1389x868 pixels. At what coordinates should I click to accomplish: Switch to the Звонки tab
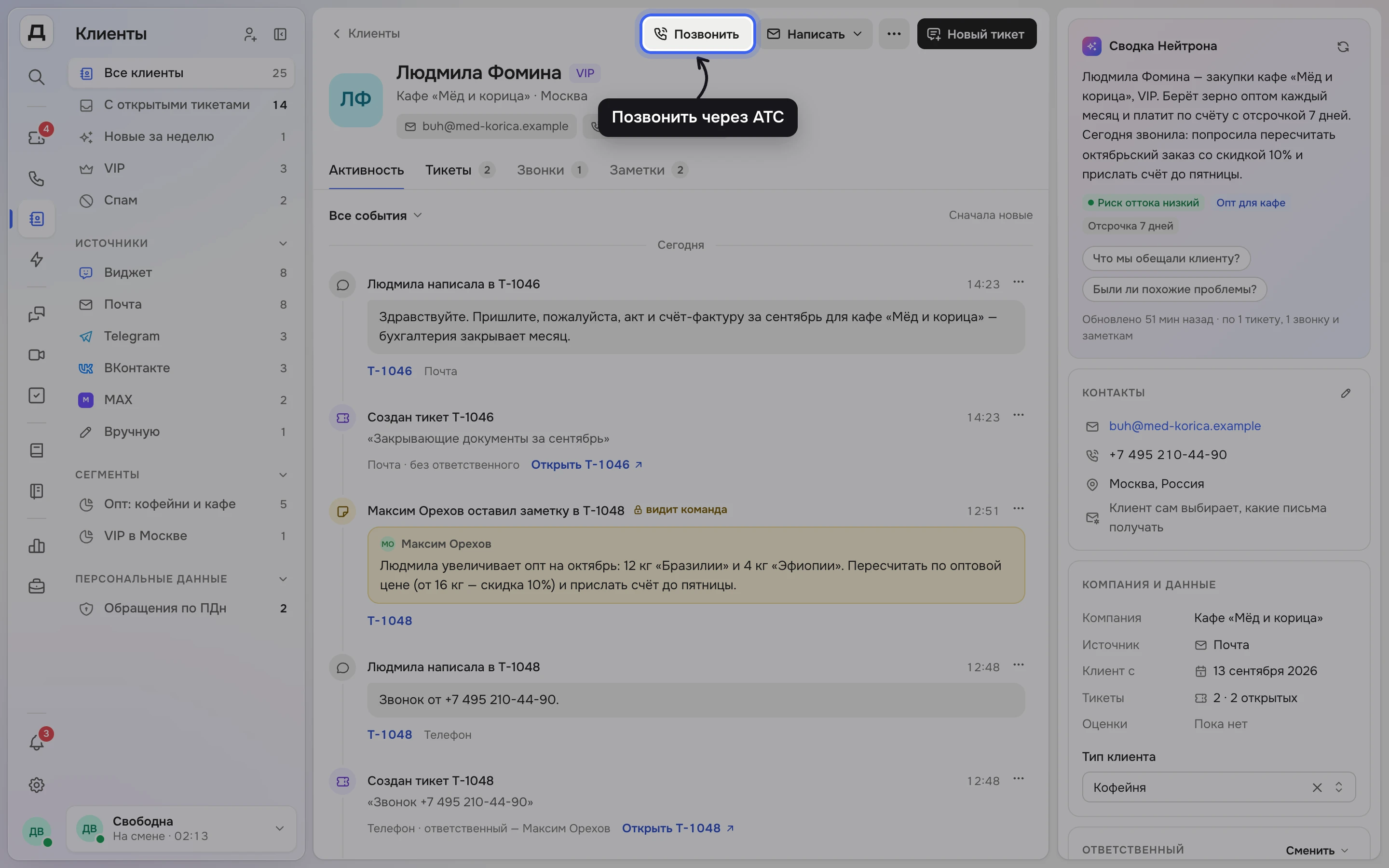click(x=552, y=170)
